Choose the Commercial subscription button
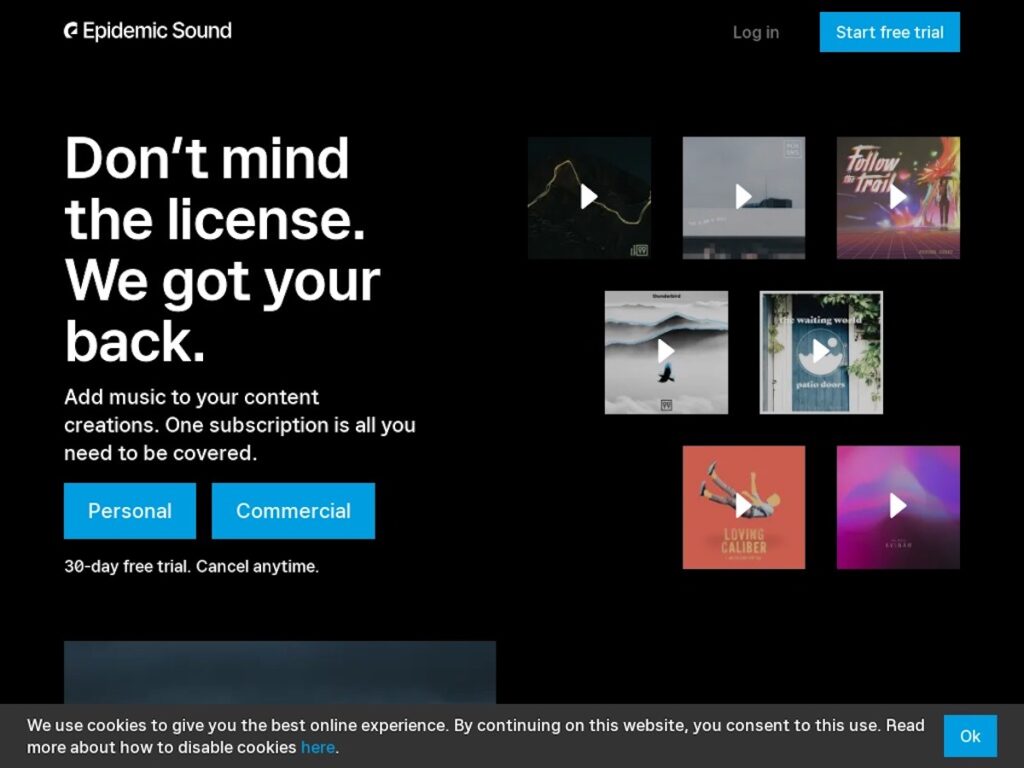This screenshot has width=1024, height=768. pyautogui.click(x=293, y=511)
